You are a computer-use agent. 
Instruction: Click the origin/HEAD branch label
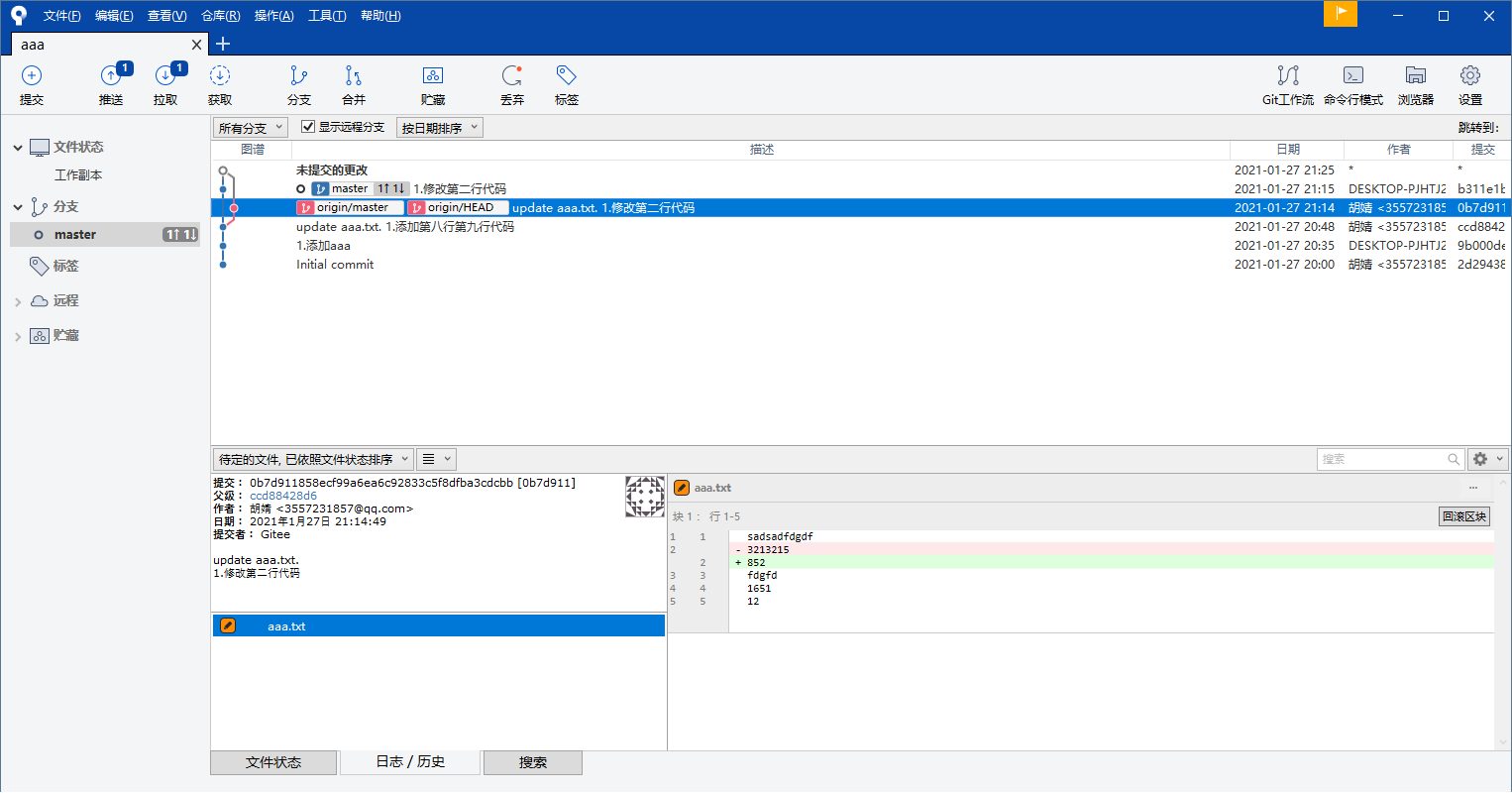pyautogui.click(x=458, y=208)
